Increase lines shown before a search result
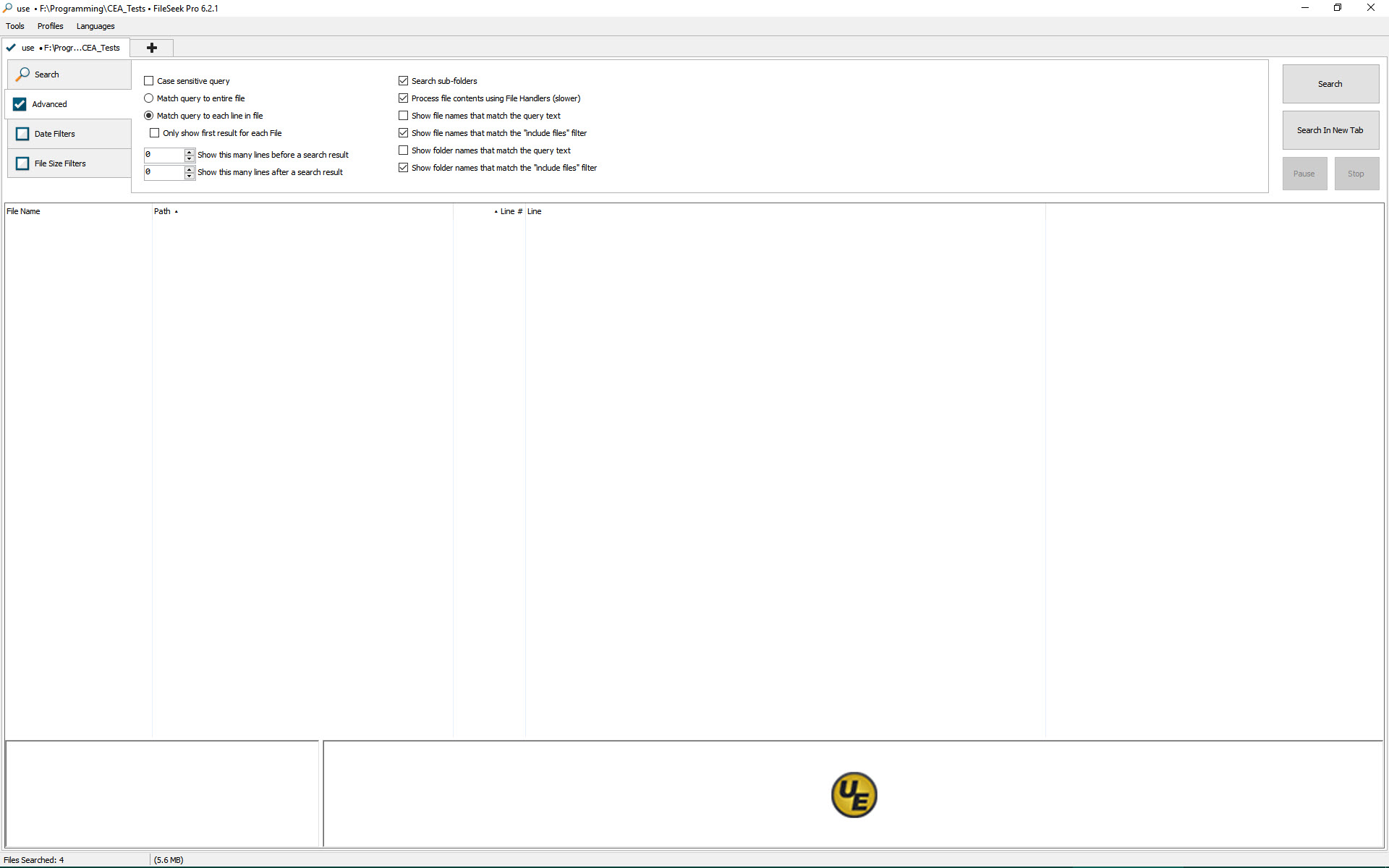The width and height of the screenshot is (1389, 868). (x=190, y=152)
